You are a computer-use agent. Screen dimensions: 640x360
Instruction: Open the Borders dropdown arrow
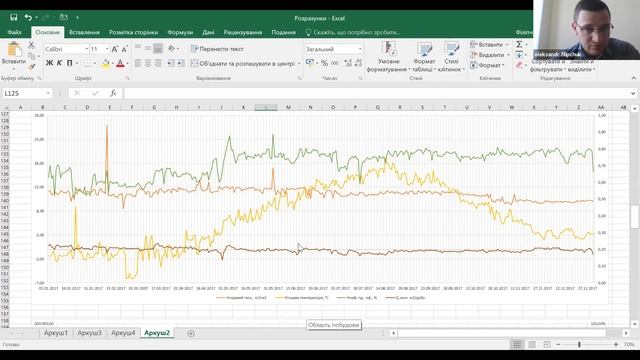[95, 63]
